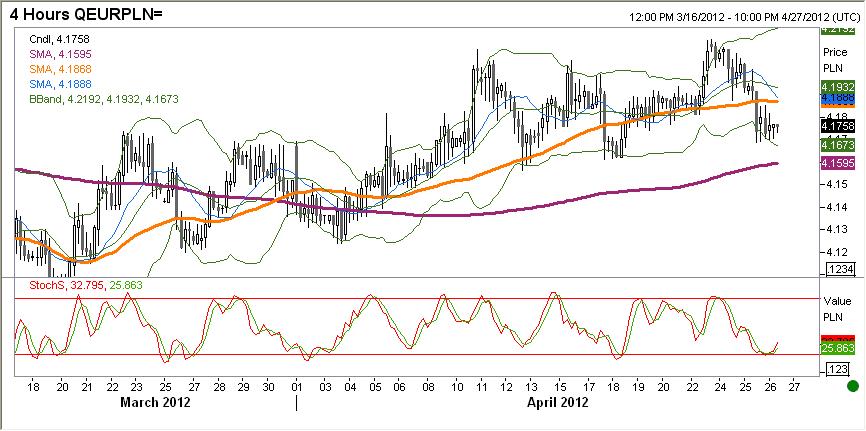The image size is (866, 431).
Task: Select the purple SMA, 4.1595 legend entry
Action: (x=60, y=54)
